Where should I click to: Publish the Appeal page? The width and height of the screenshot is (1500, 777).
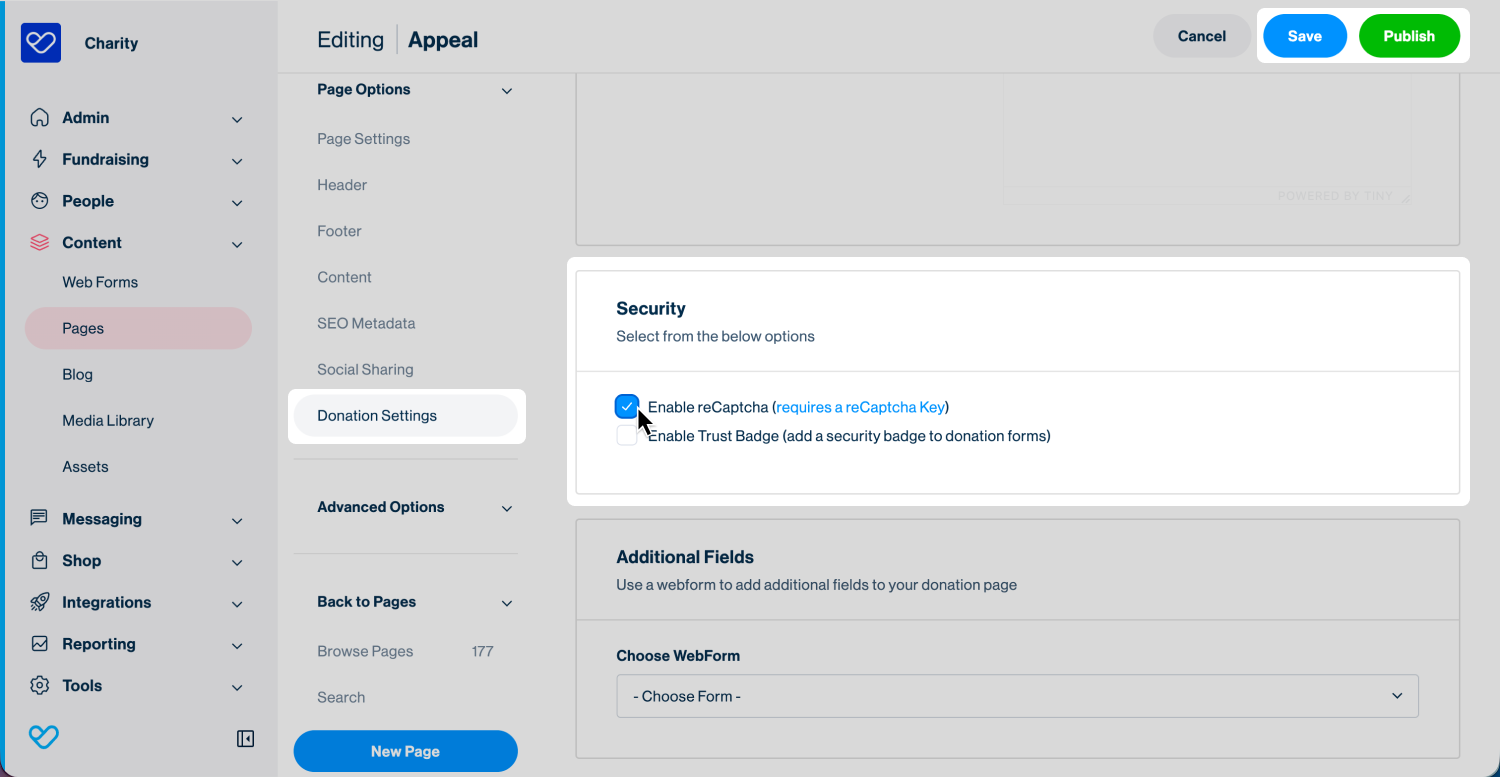[x=1409, y=35]
